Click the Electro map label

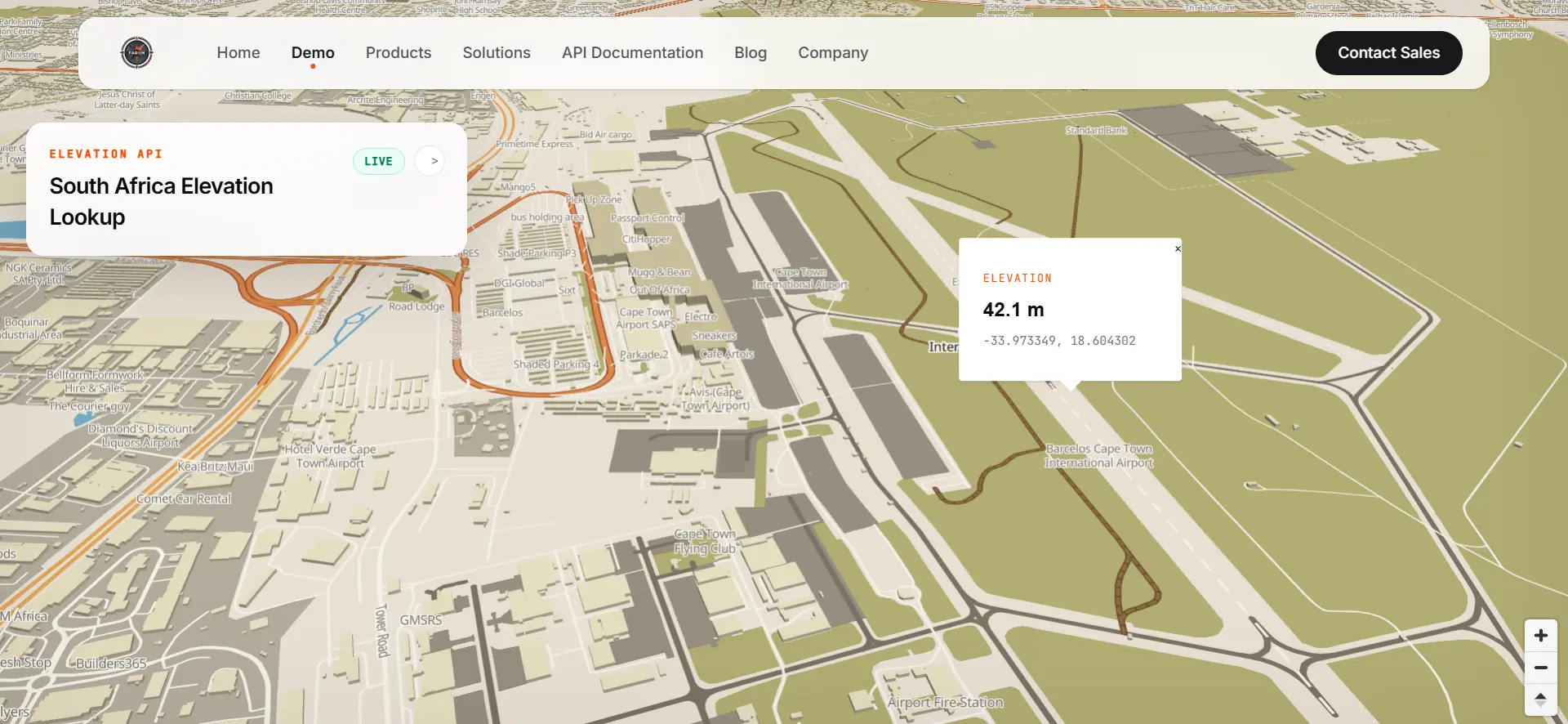coord(701,317)
